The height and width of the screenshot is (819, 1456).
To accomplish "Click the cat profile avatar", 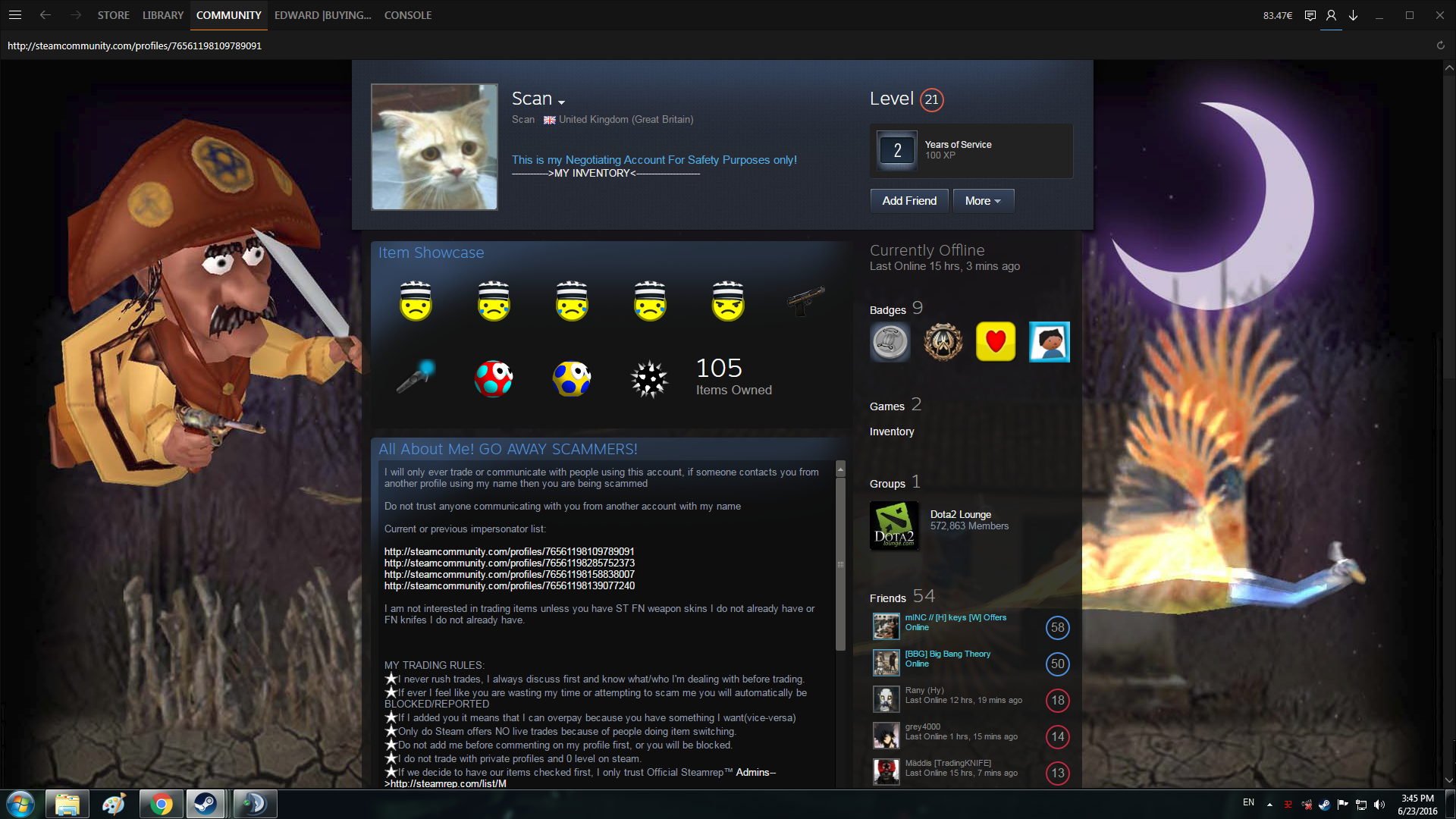I will [x=434, y=147].
